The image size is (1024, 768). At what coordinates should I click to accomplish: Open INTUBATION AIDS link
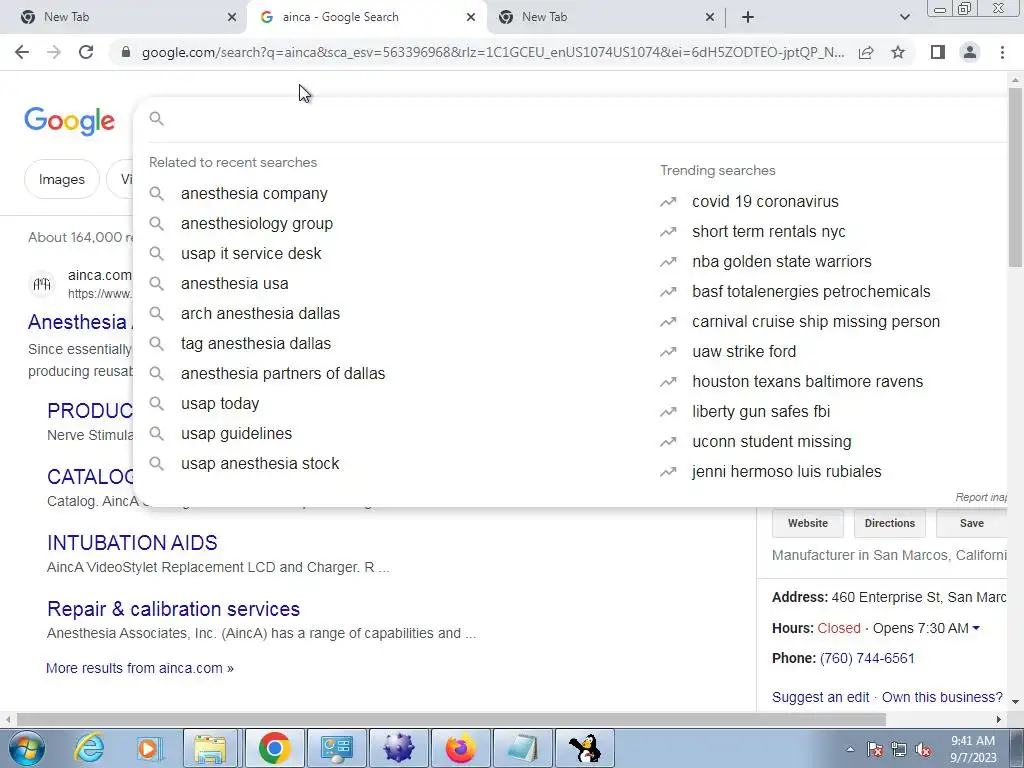[133, 543]
